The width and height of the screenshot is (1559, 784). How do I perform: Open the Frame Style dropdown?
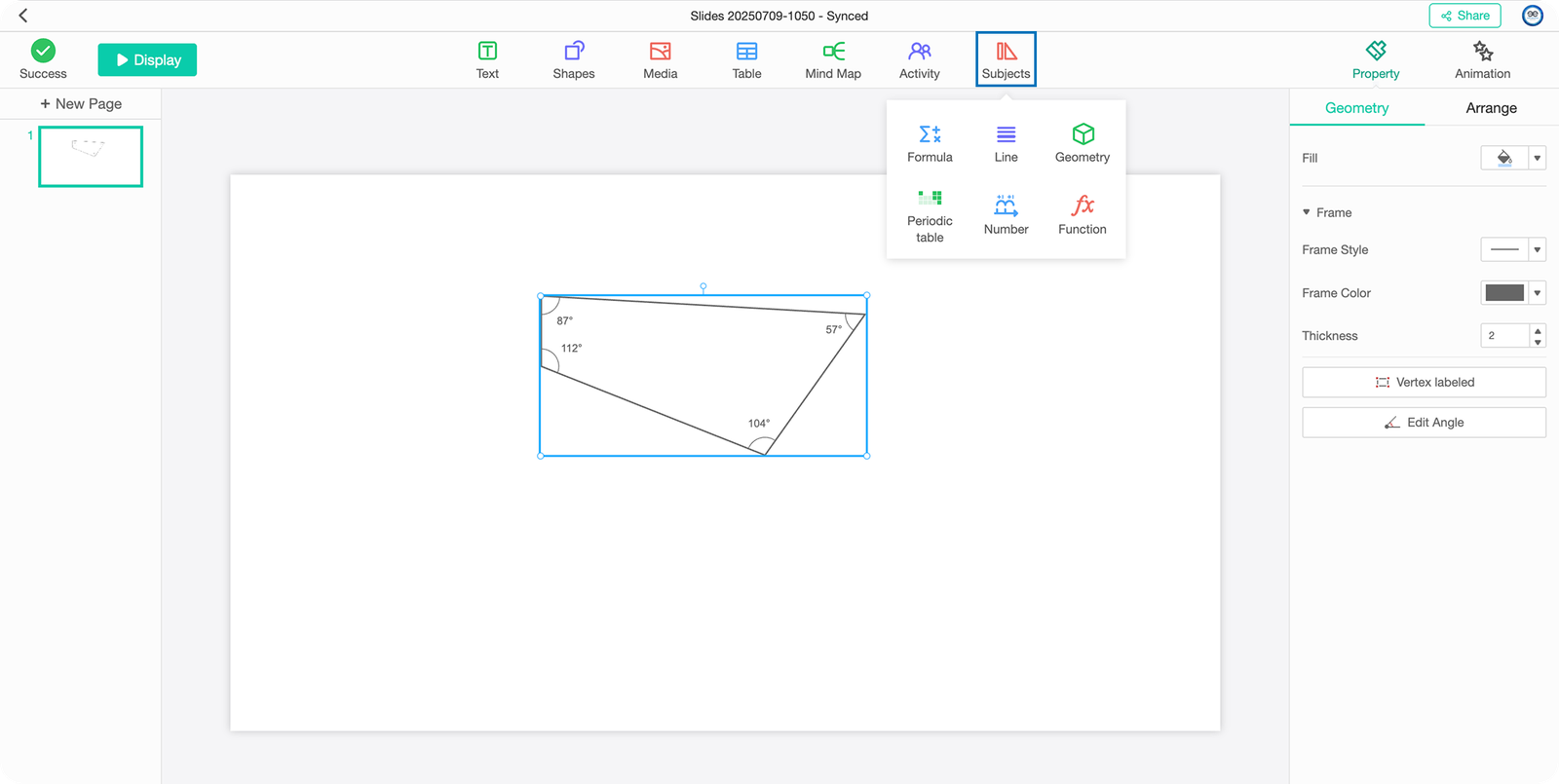[x=1537, y=250]
